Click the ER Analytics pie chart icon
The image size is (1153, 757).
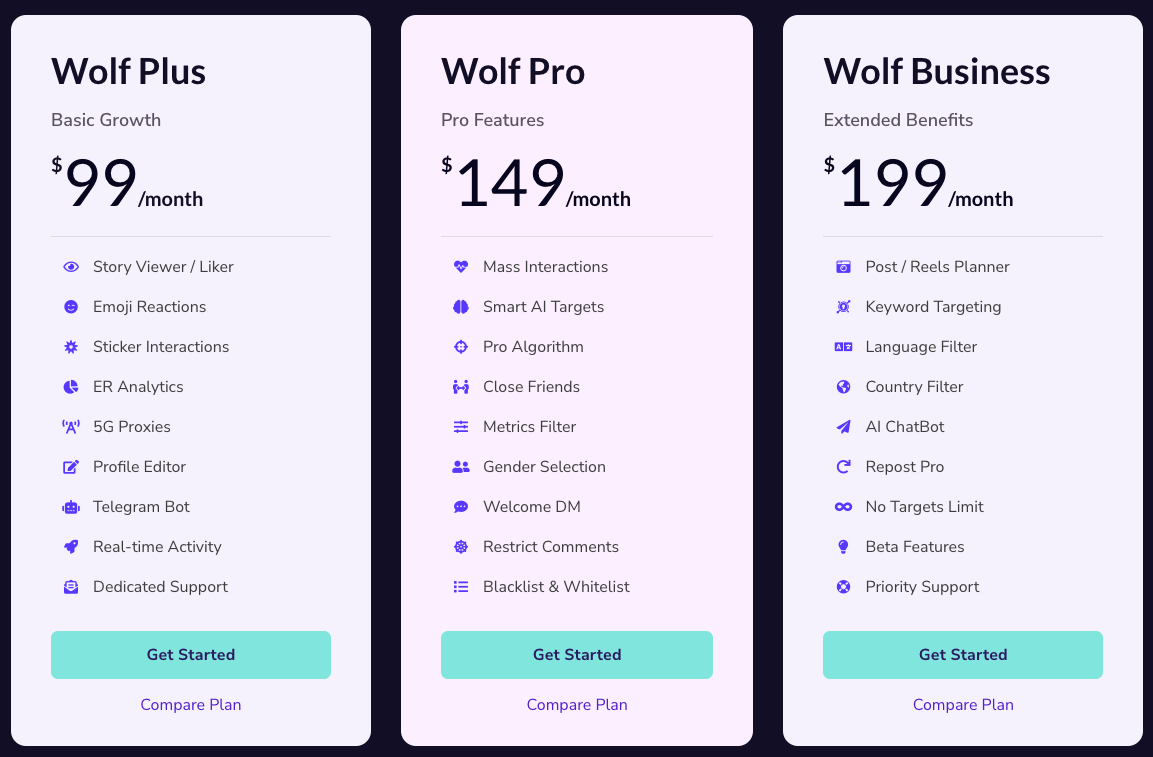click(x=70, y=387)
